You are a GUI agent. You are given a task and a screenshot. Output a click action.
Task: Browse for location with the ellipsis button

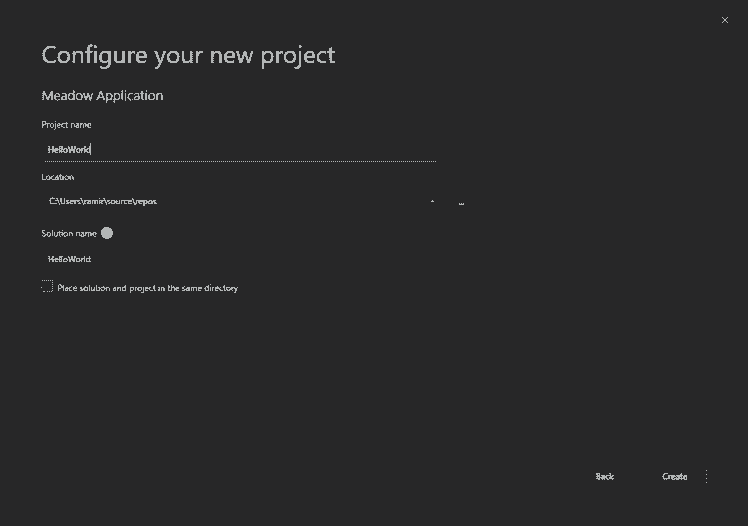pyautogui.click(x=461, y=202)
